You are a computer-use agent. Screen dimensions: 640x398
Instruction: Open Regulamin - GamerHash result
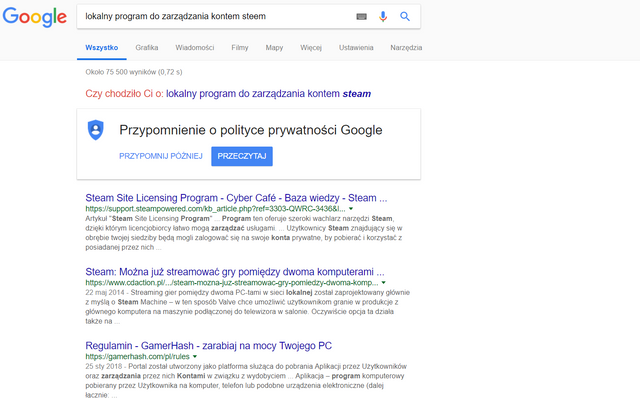[209, 345]
